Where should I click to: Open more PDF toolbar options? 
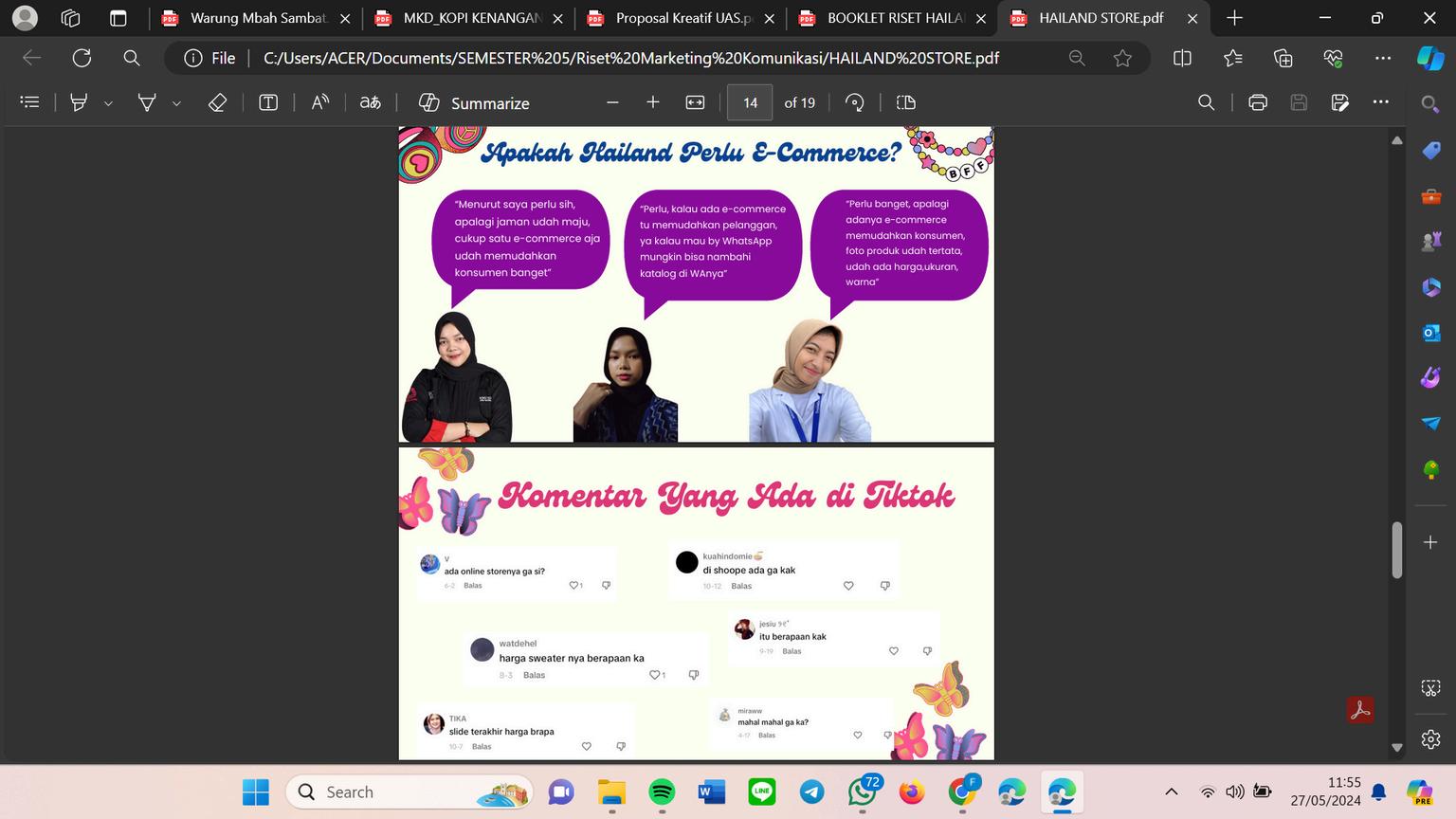[1381, 102]
